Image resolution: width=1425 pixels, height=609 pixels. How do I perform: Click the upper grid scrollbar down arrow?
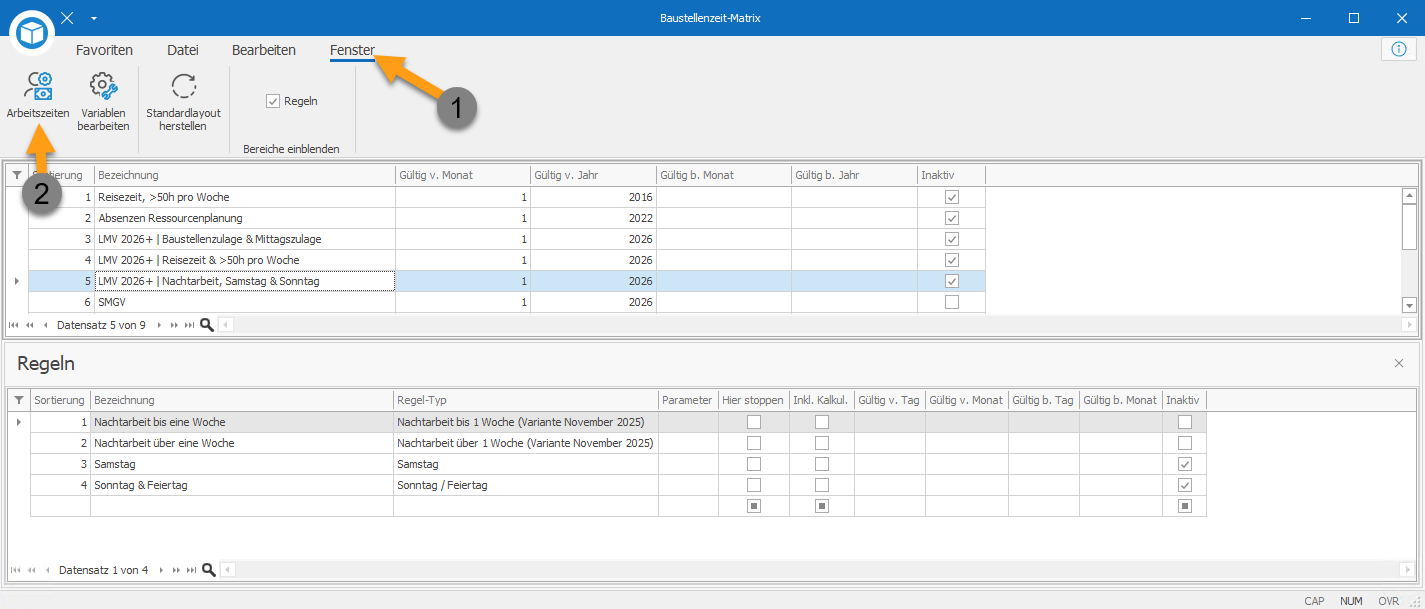pyautogui.click(x=1410, y=305)
